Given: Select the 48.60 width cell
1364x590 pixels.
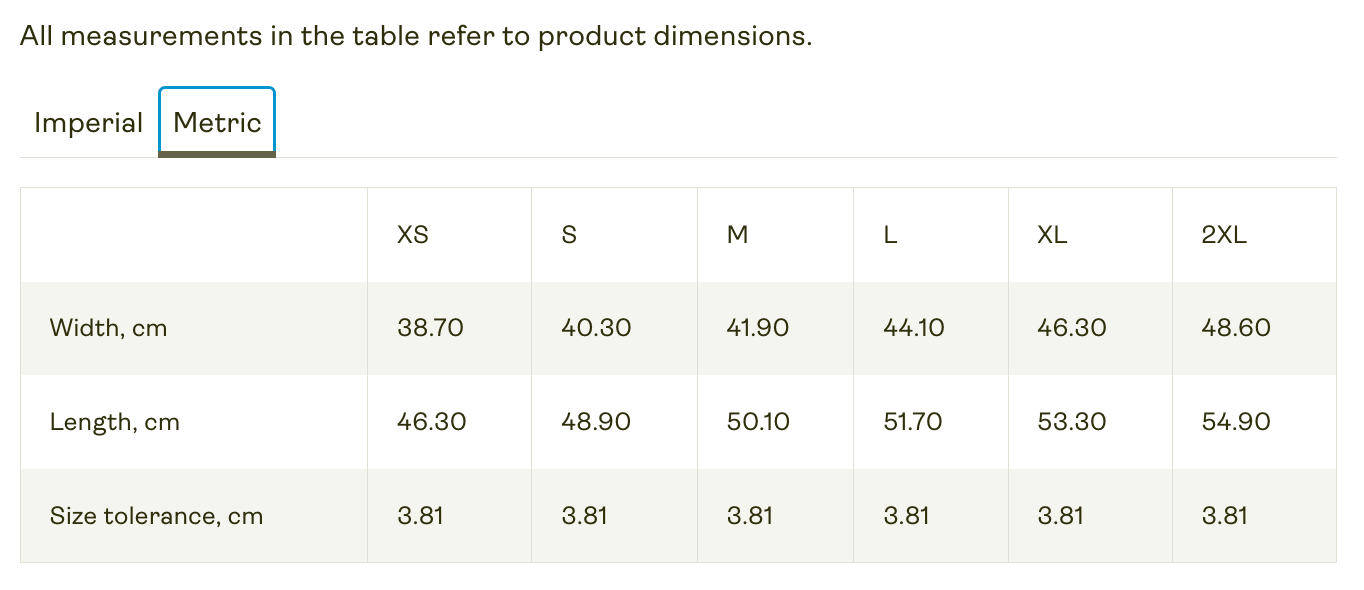Looking at the screenshot, I should [1236, 328].
